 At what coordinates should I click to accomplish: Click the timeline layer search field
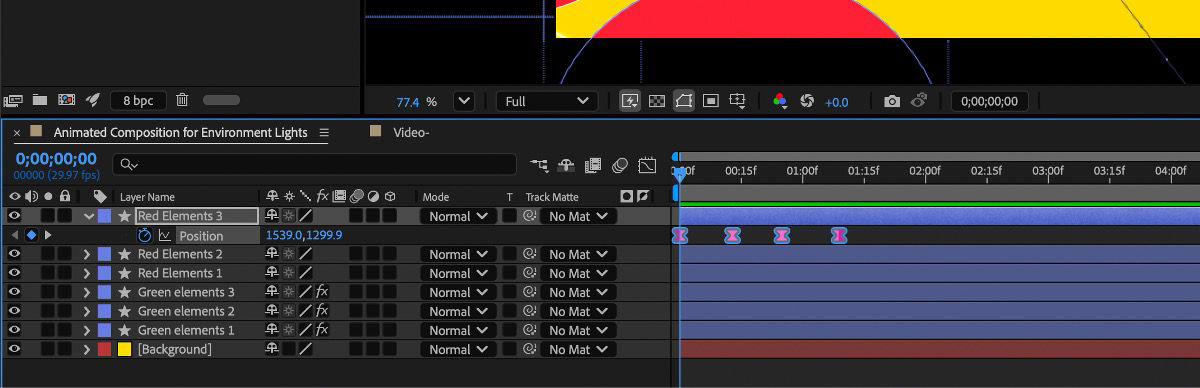315,164
